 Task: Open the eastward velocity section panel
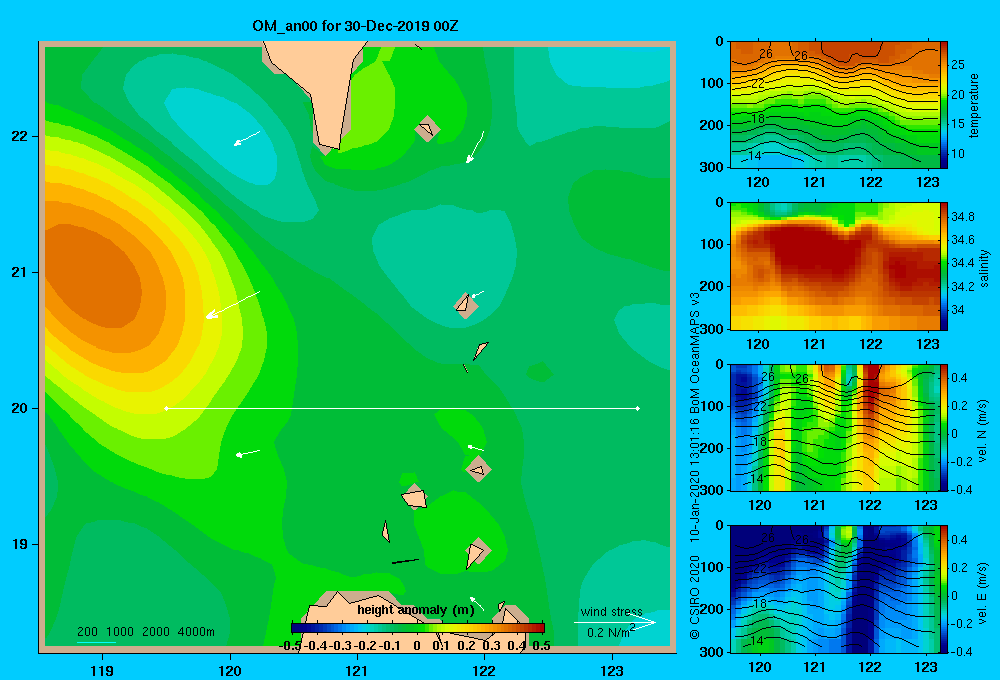pyautogui.click(x=834, y=589)
